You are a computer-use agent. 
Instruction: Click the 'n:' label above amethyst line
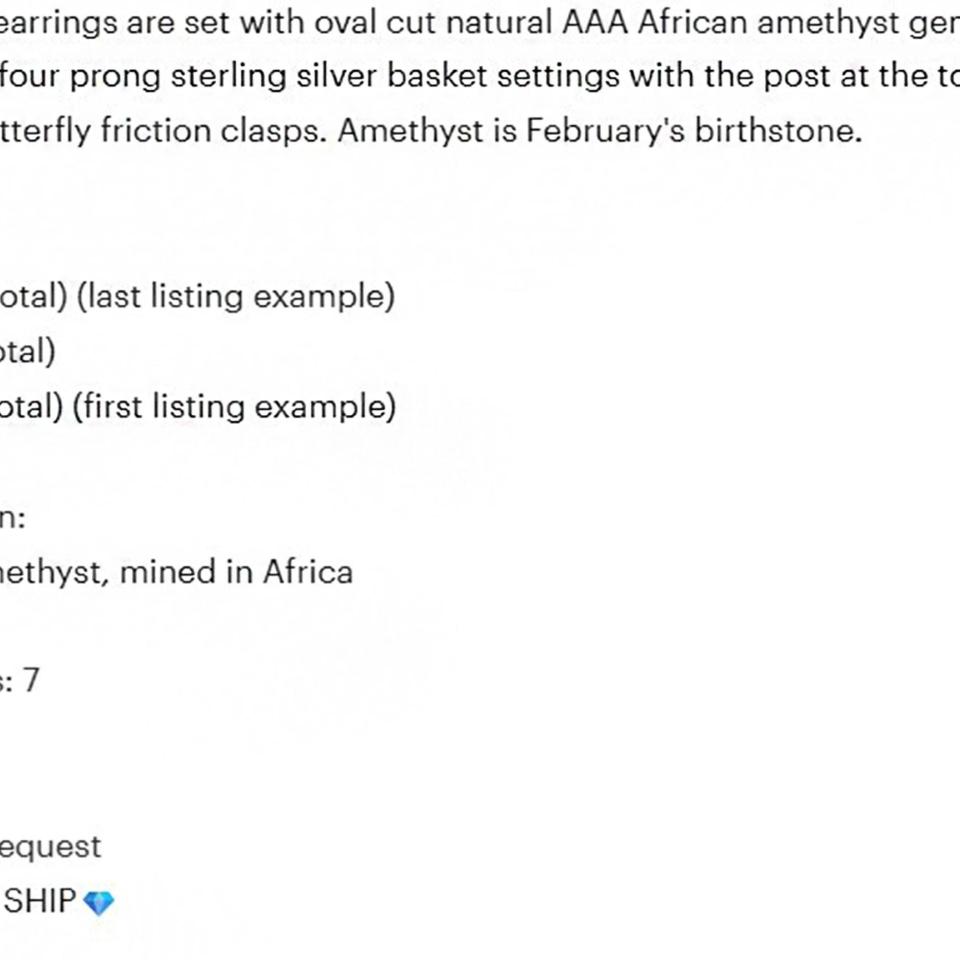tap(12, 519)
